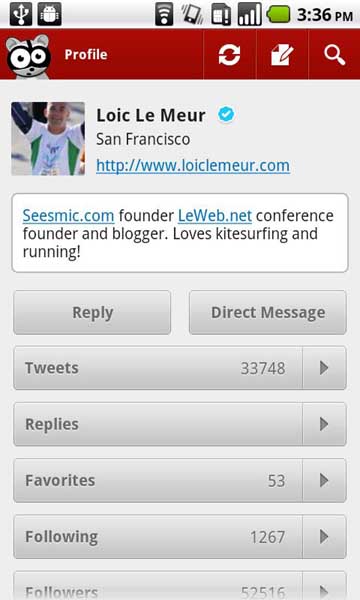Open the USB connection status icon
Viewport: 360px width, 600px height.
[21, 15]
